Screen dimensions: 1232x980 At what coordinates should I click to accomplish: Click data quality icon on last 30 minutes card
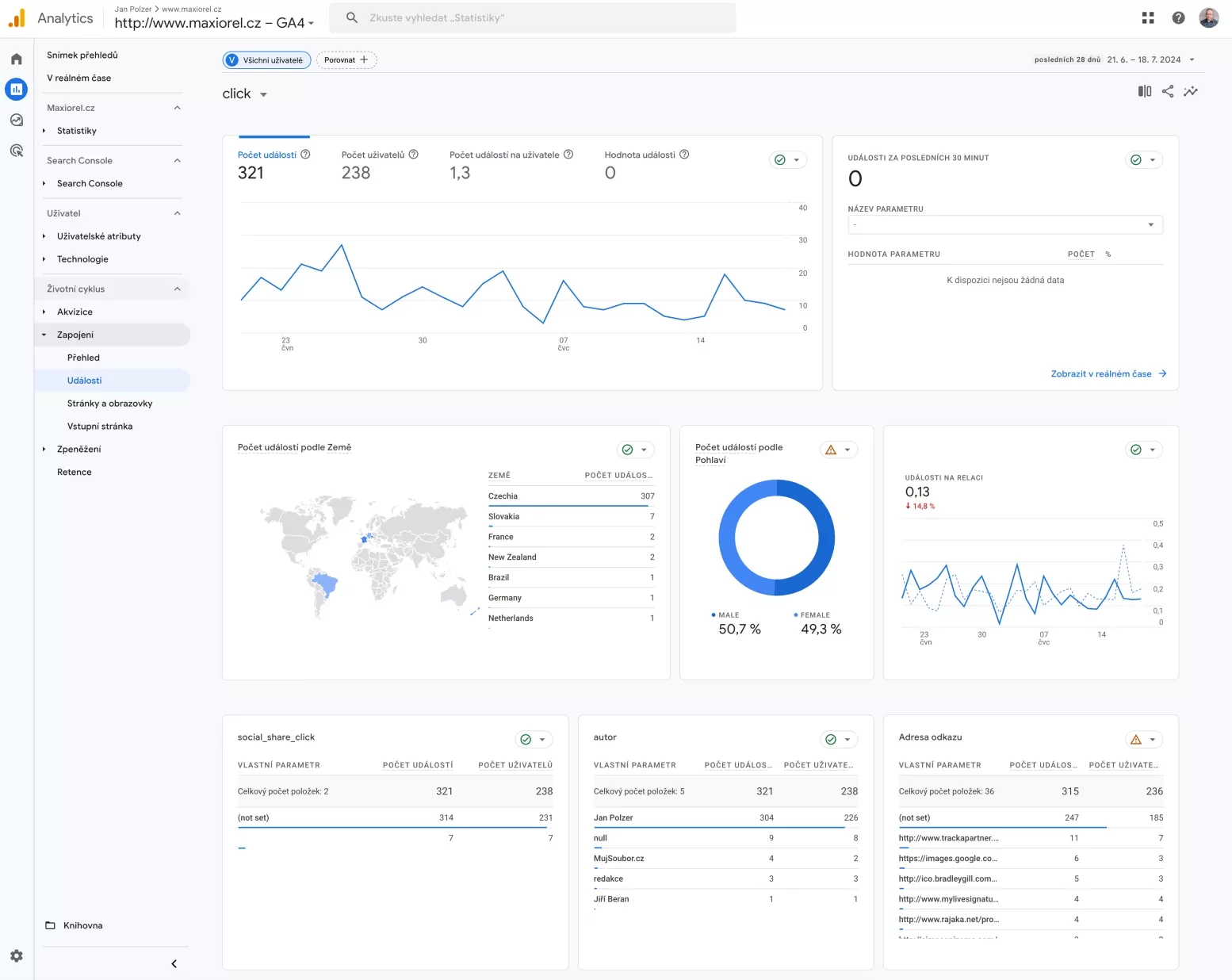[1136, 160]
